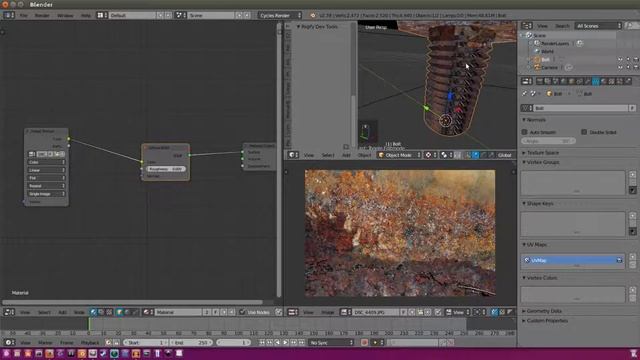640x360 pixels.
Task: Open the File menu
Action: click(24, 15)
